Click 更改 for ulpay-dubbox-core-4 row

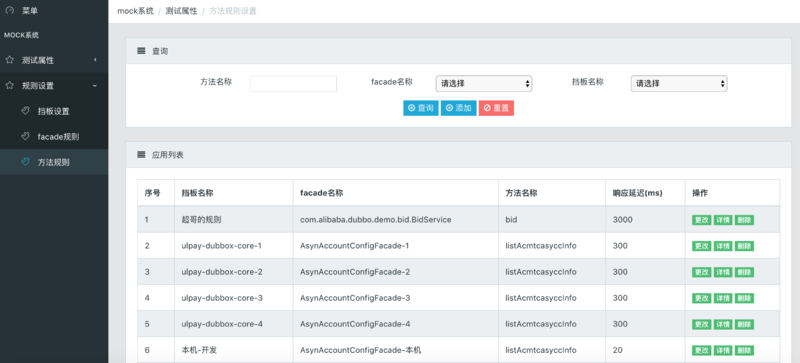point(702,324)
